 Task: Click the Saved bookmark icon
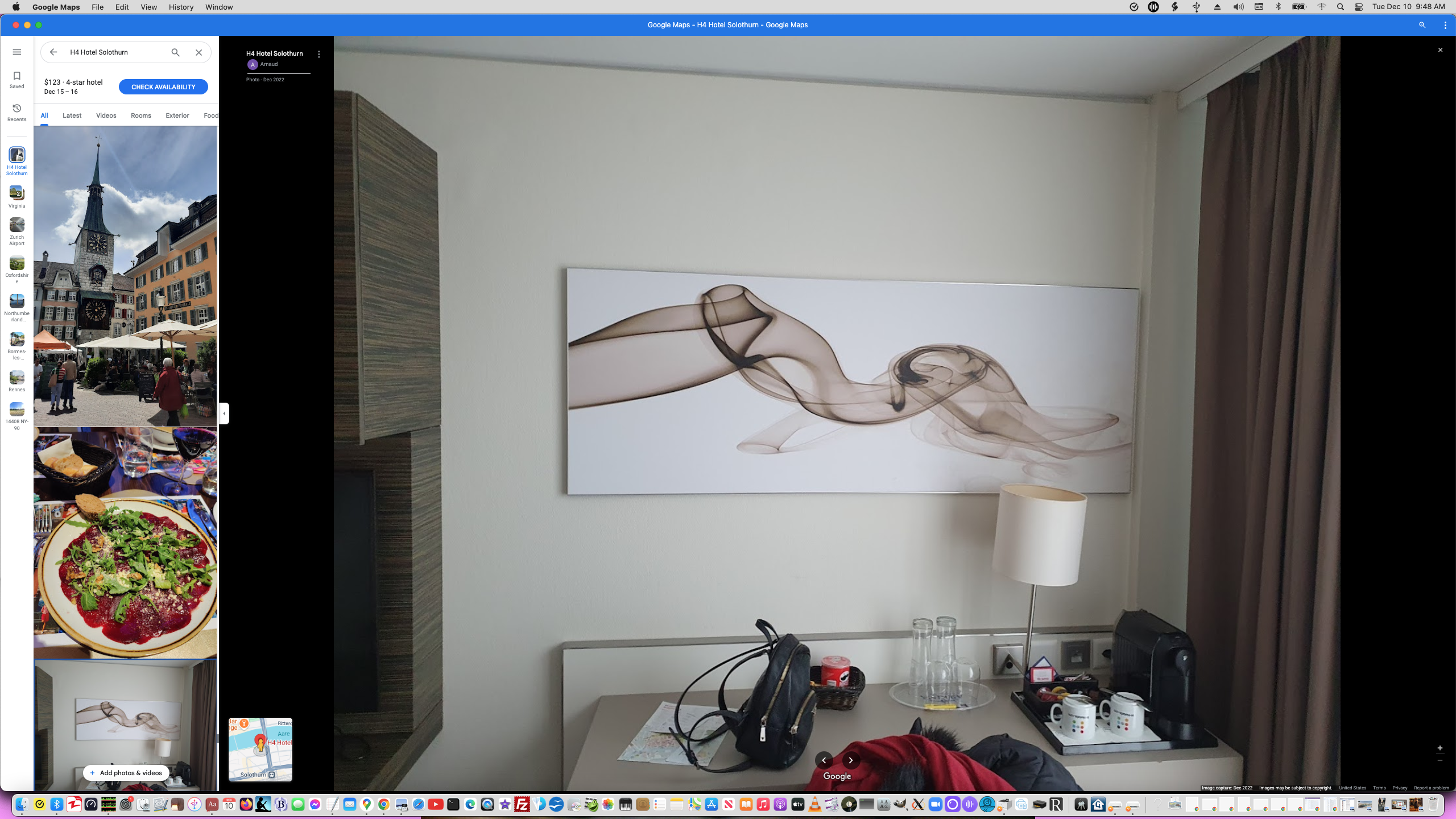tap(17, 79)
